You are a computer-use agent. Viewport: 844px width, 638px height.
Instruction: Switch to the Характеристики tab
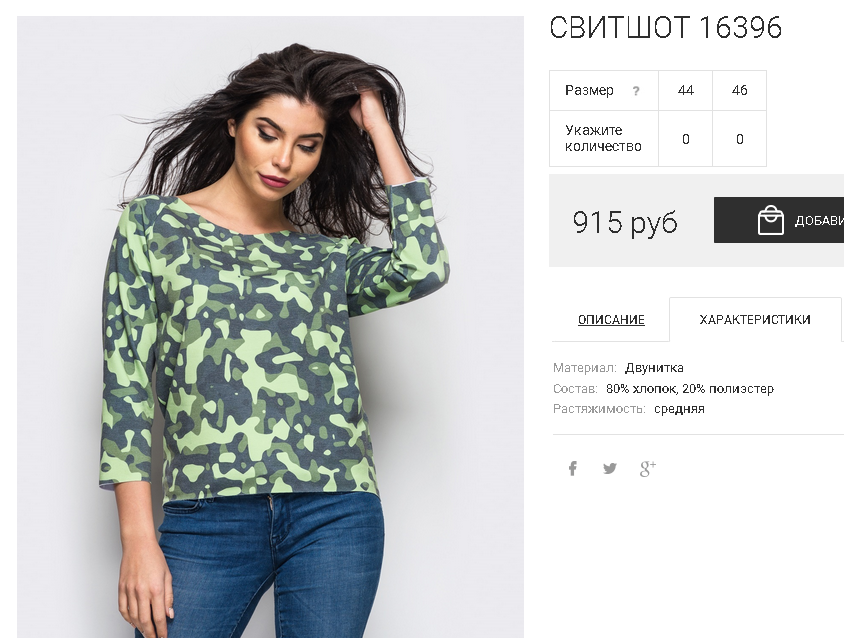click(755, 320)
